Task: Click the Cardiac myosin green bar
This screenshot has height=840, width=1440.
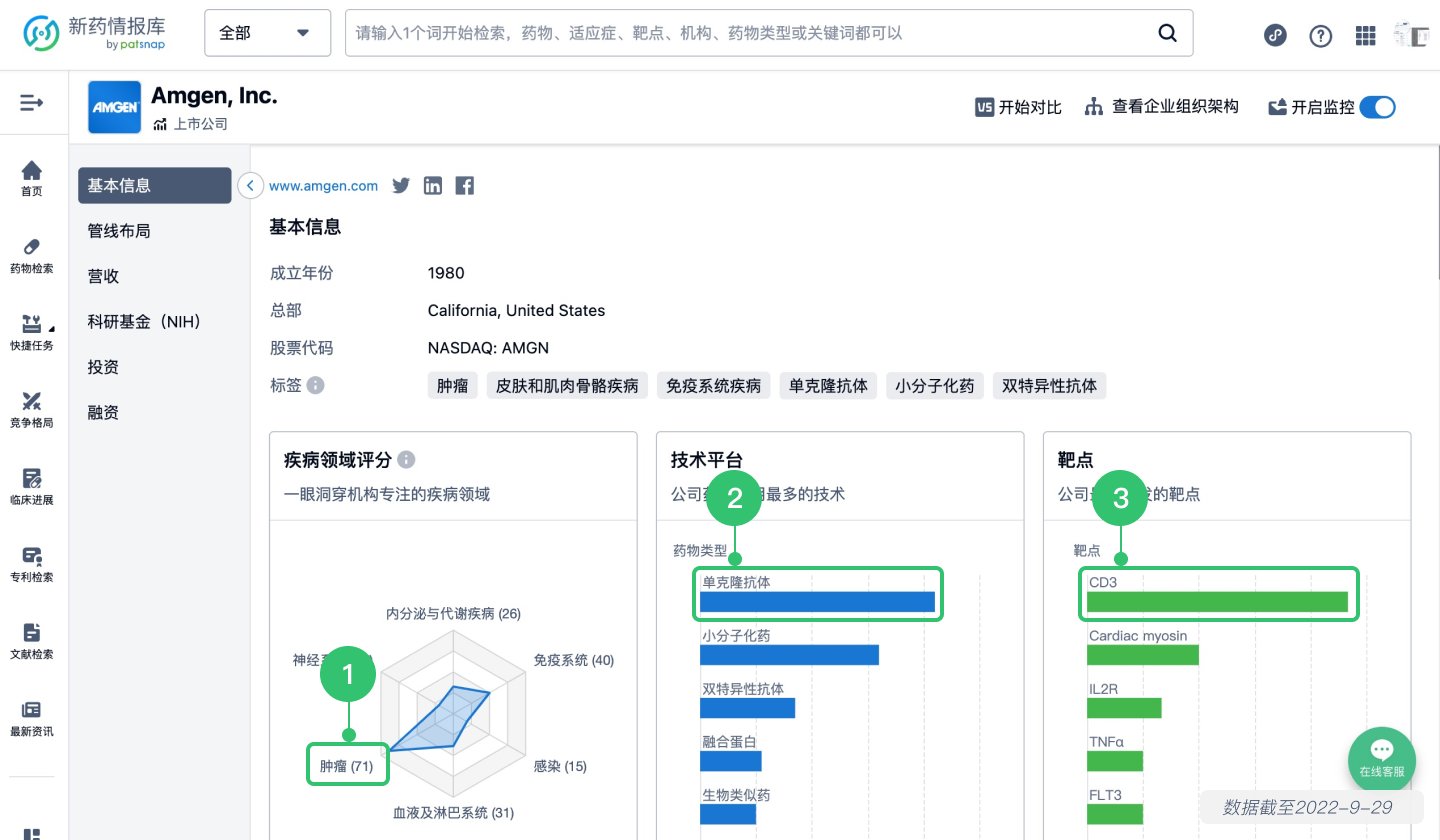Action: pyautogui.click(x=1143, y=655)
